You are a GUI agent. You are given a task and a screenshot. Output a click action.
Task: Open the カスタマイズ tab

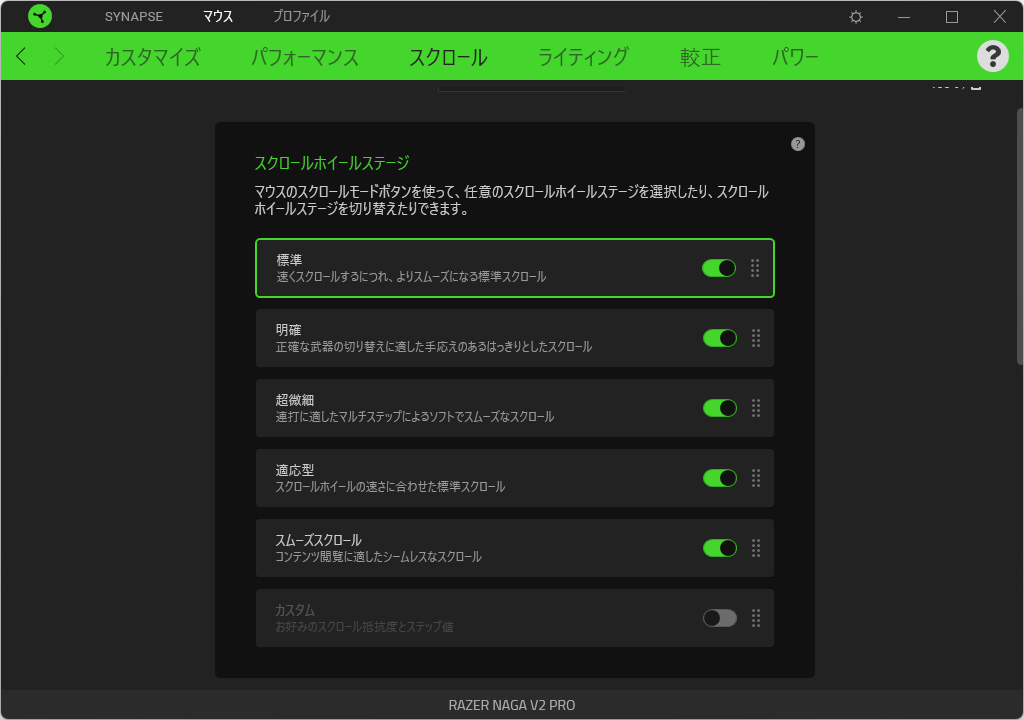[x=153, y=57]
